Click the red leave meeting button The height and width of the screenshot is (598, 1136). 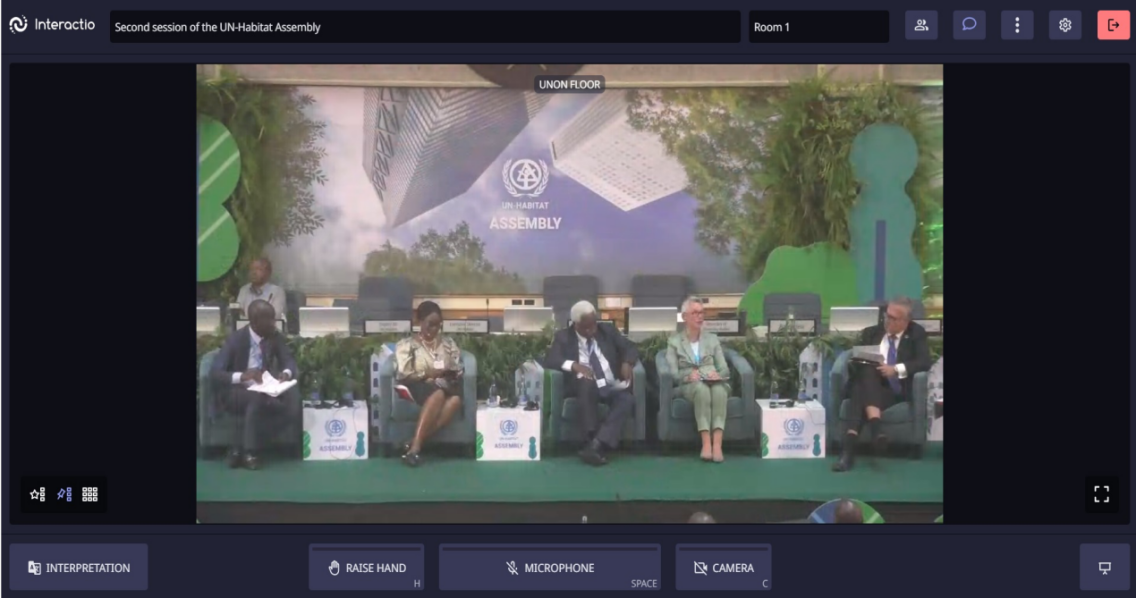pyautogui.click(x=1114, y=25)
